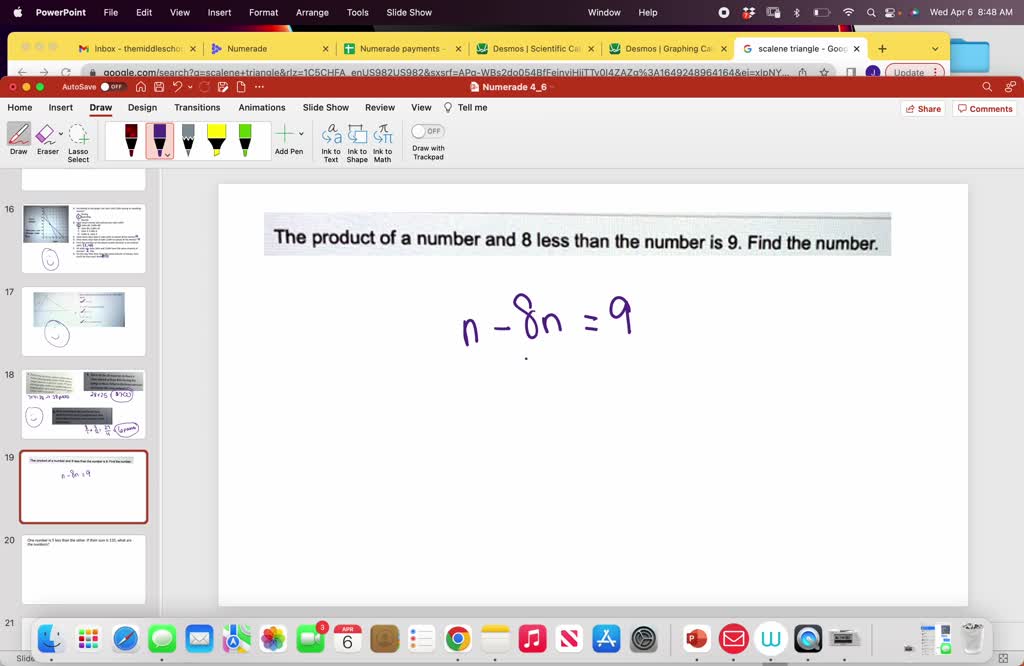Select the Eraser tool
This screenshot has width=1024, height=666.
45,139
